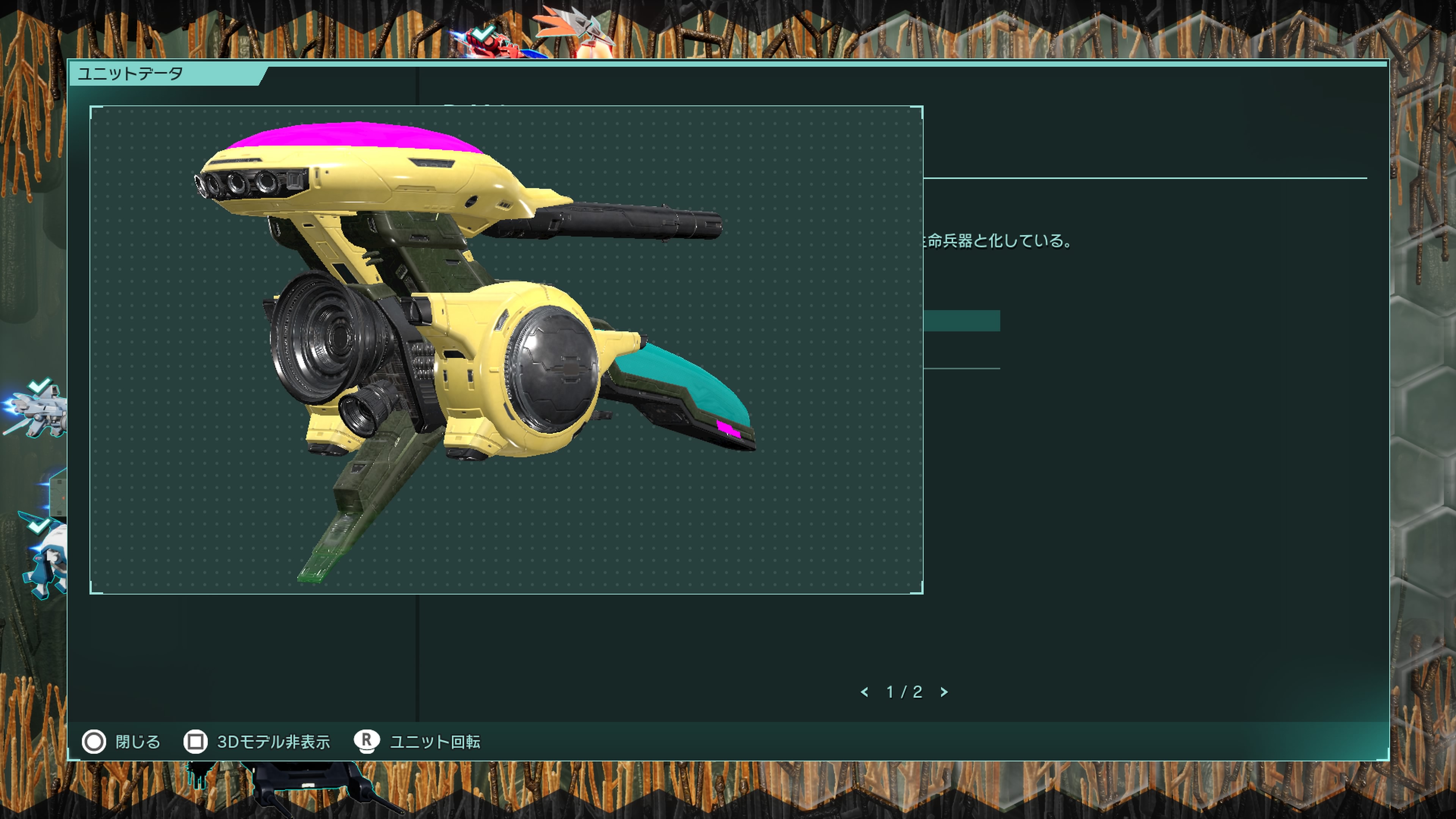This screenshot has height=819, width=1456.
Task: Click the ユニット回転 label
Action: point(435,742)
